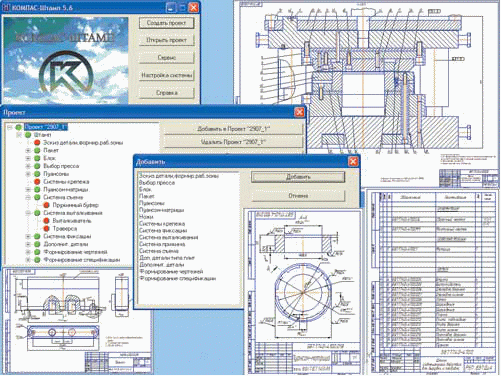This screenshot has height=376, width=501.
Task: Click green status icon of Система выталкивания
Action: click(x=37, y=213)
